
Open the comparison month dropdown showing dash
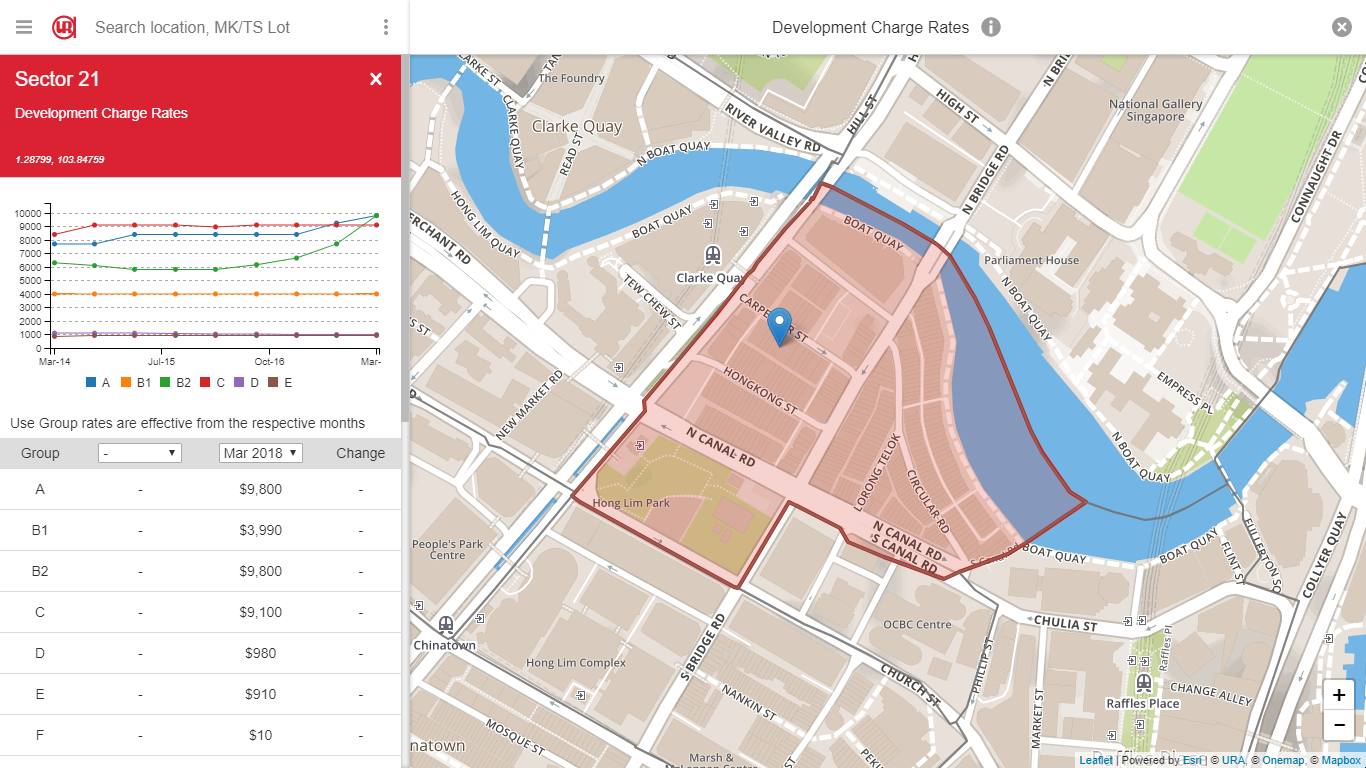click(x=139, y=453)
